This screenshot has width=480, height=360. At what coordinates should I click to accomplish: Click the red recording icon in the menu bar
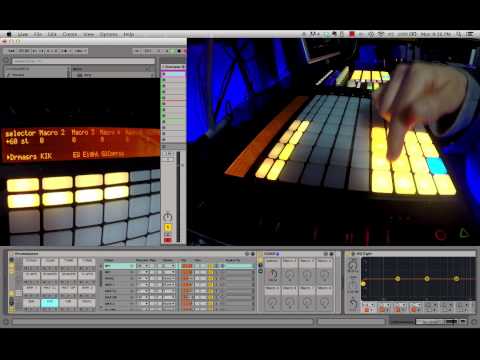(x=352, y=34)
